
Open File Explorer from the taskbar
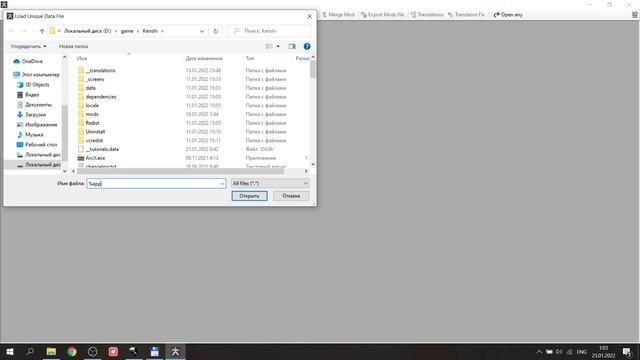pyautogui.click(x=51, y=351)
